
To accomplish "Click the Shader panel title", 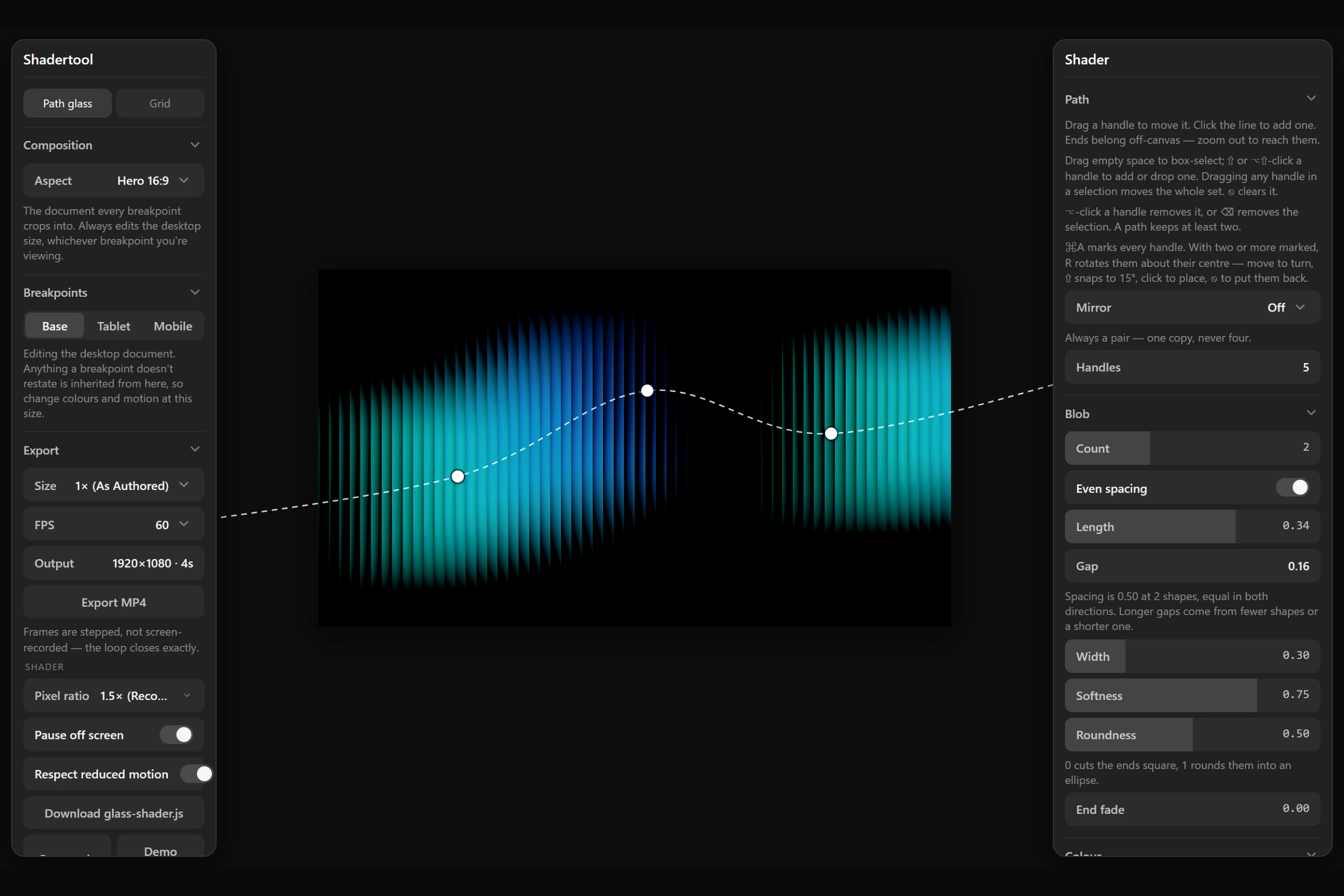I will point(1087,59).
